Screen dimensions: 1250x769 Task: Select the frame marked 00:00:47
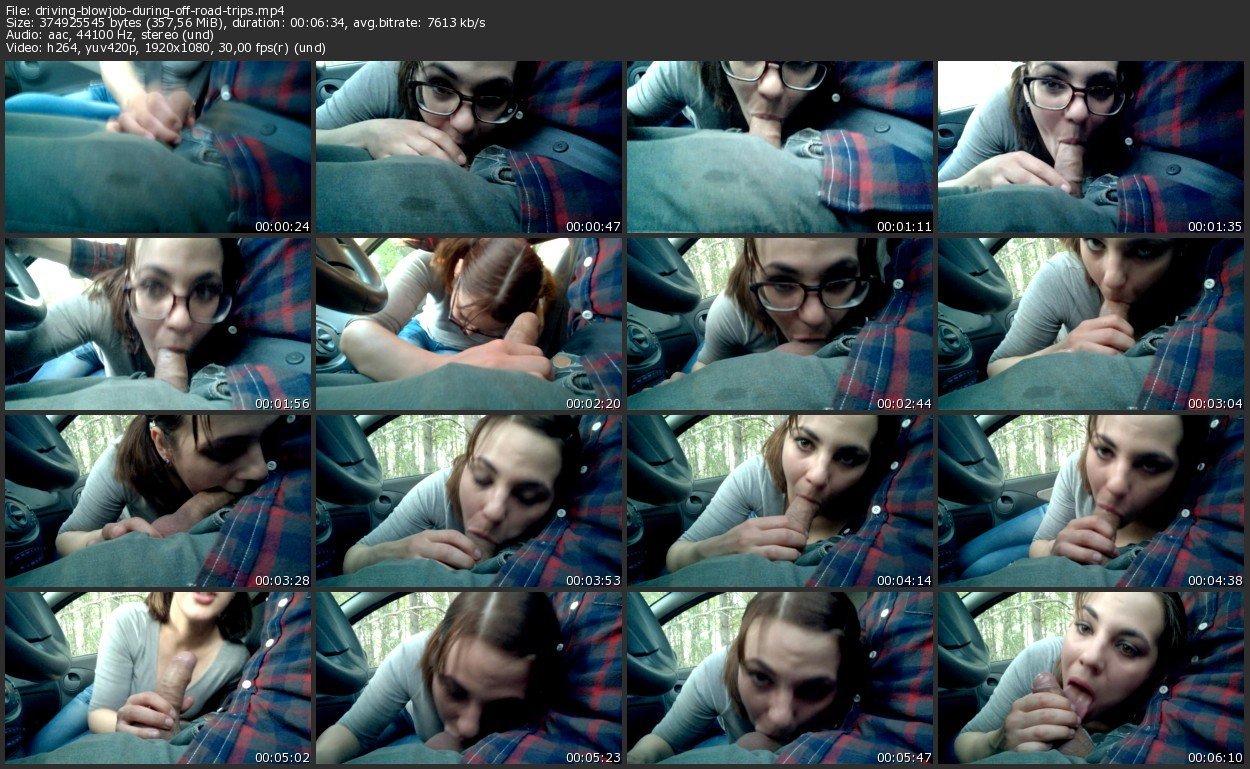coord(469,147)
